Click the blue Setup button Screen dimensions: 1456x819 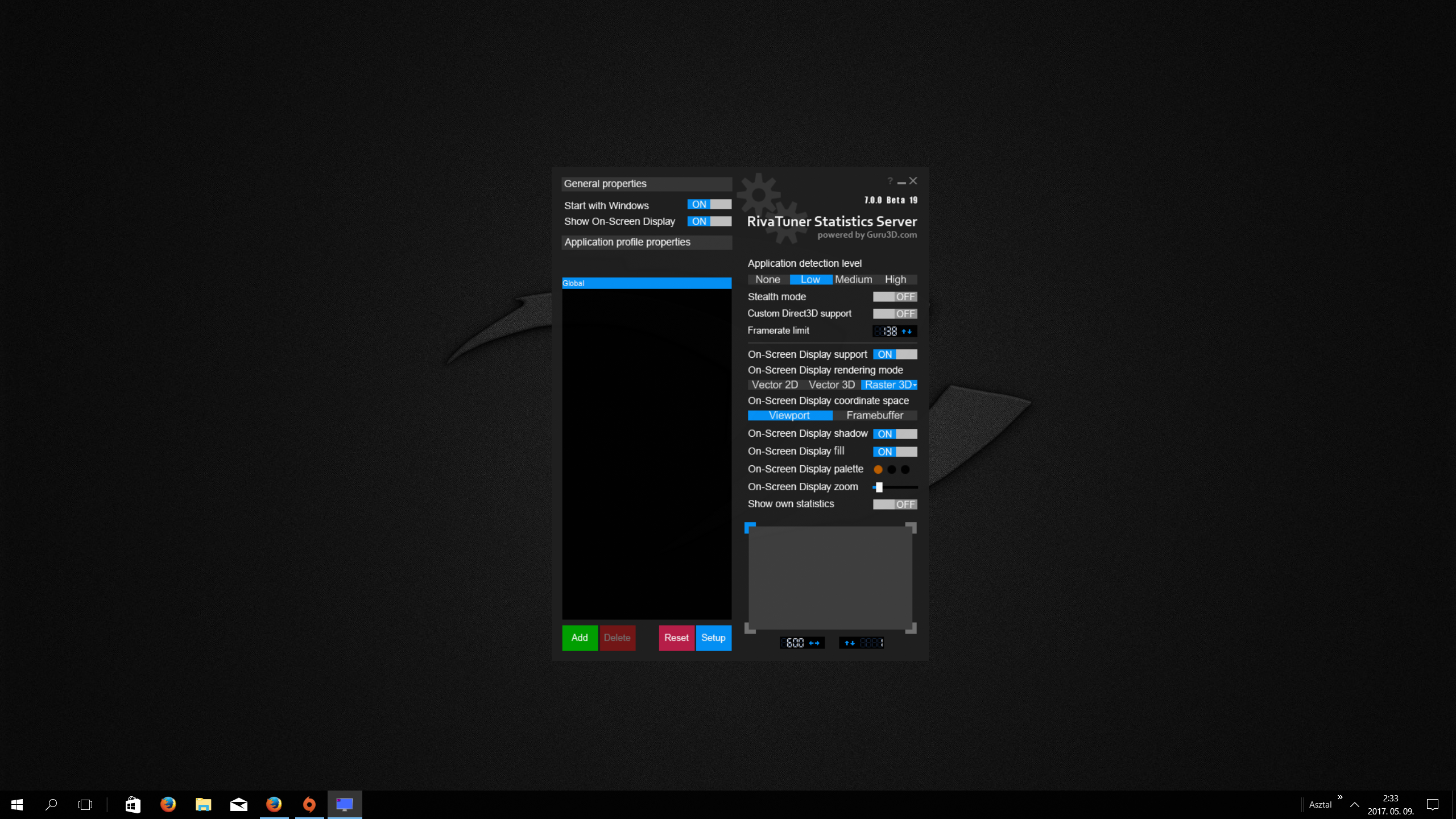coord(713,638)
